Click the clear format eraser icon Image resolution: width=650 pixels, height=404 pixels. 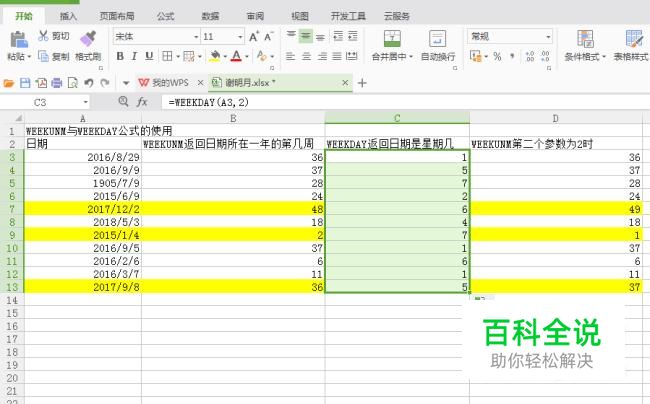[x=261, y=56]
